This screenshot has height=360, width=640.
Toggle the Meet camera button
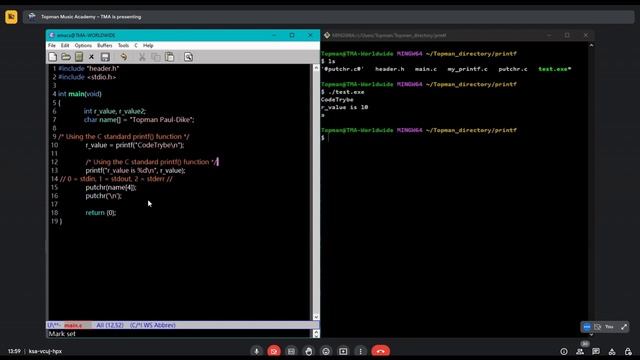274,351
